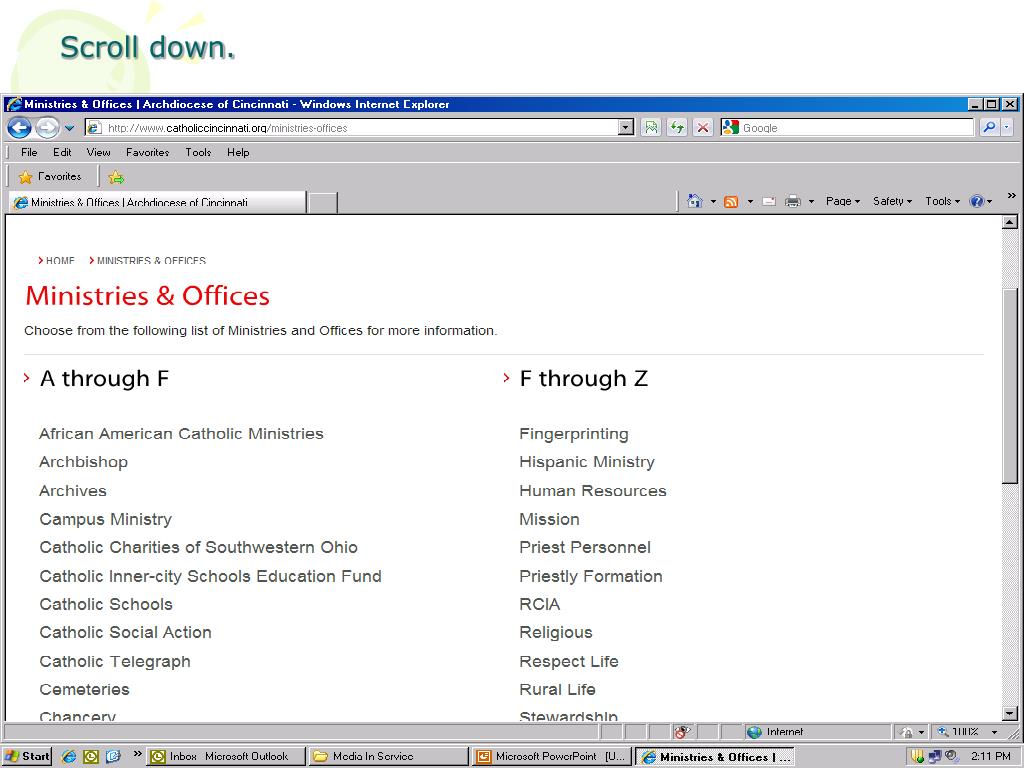Image resolution: width=1024 pixels, height=768 pixels.
Task: Open the Respect Life link
Action: (569, 662)
